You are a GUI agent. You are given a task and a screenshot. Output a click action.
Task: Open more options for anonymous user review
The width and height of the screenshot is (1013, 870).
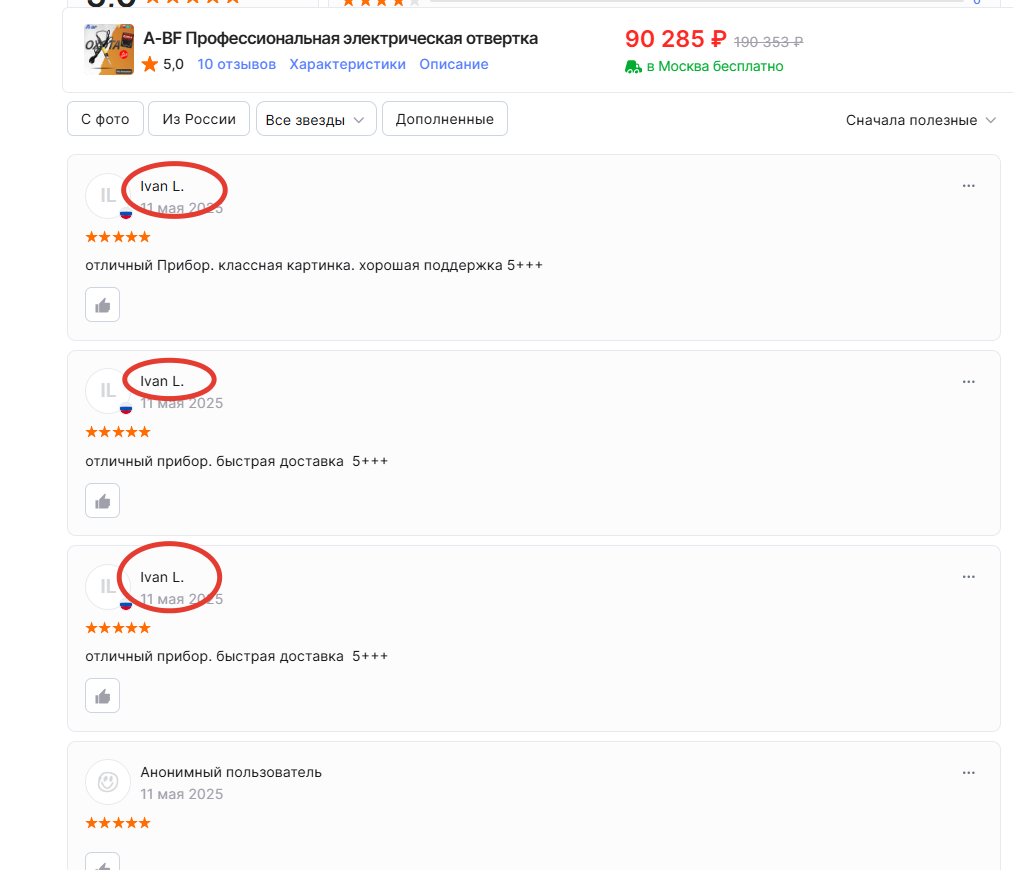968,772
